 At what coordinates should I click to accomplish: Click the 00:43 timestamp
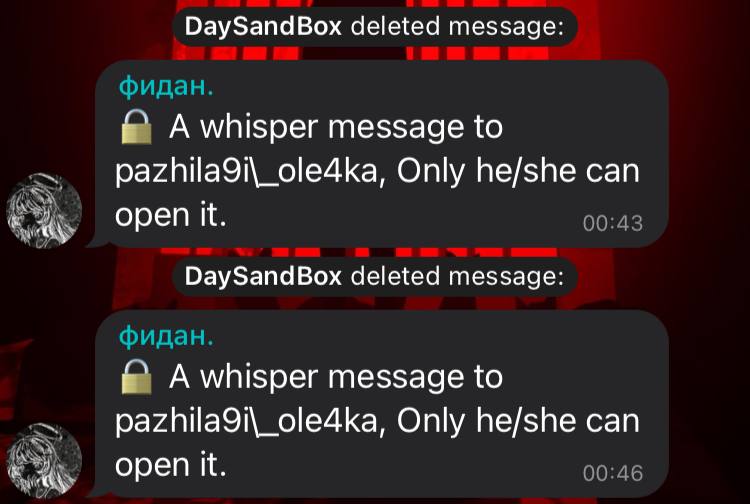coord(613,224)
